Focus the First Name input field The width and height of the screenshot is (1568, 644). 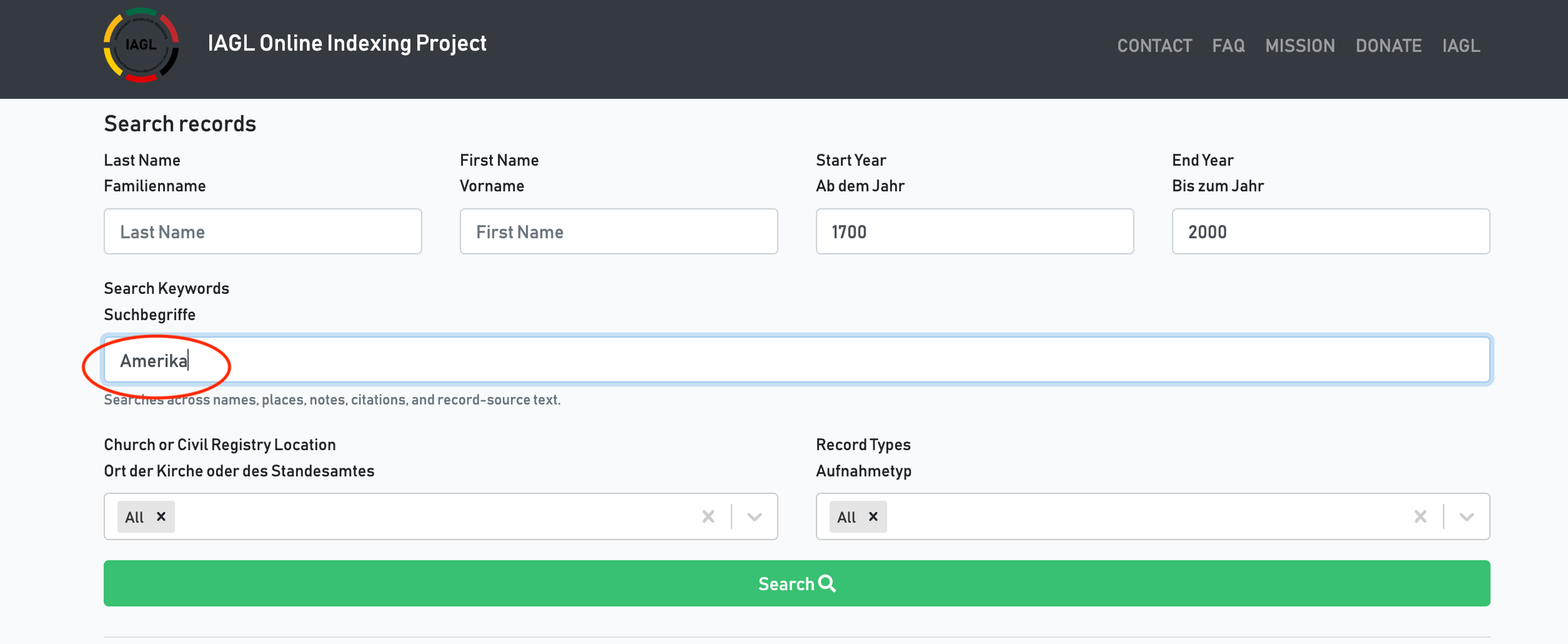tap(618, 232)
